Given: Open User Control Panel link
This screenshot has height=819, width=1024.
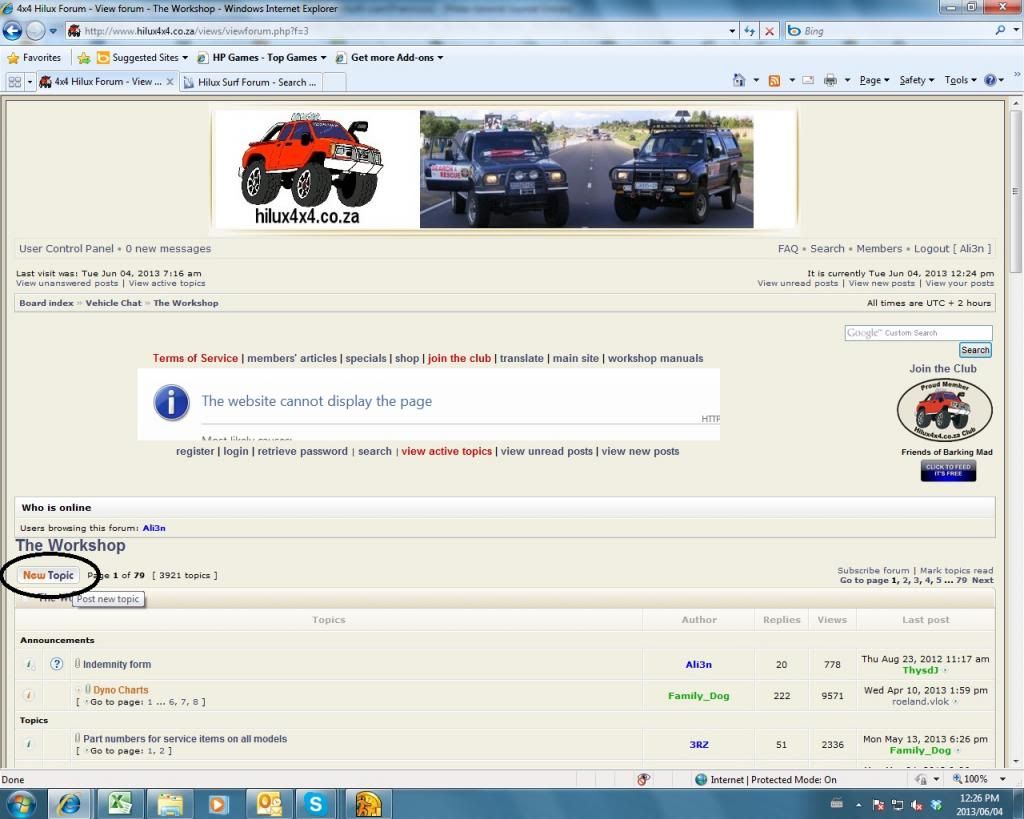Looking at the screenshot, I should [67, 249].
